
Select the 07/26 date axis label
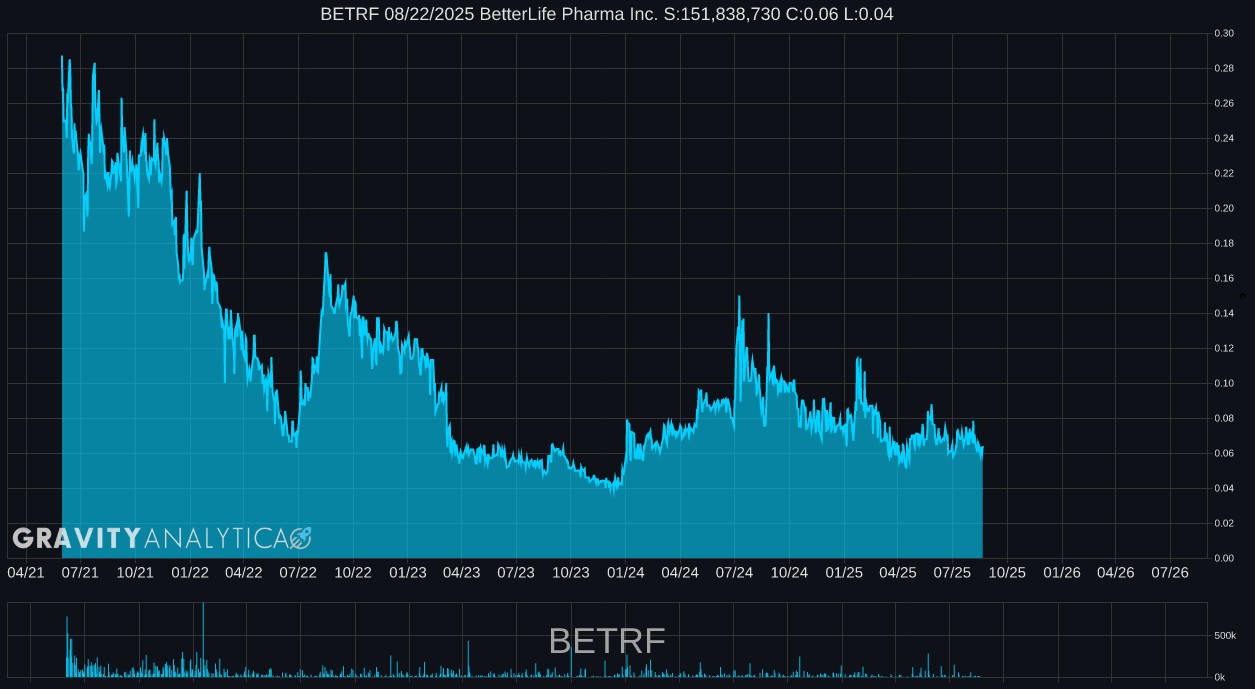coord(1170,573)
